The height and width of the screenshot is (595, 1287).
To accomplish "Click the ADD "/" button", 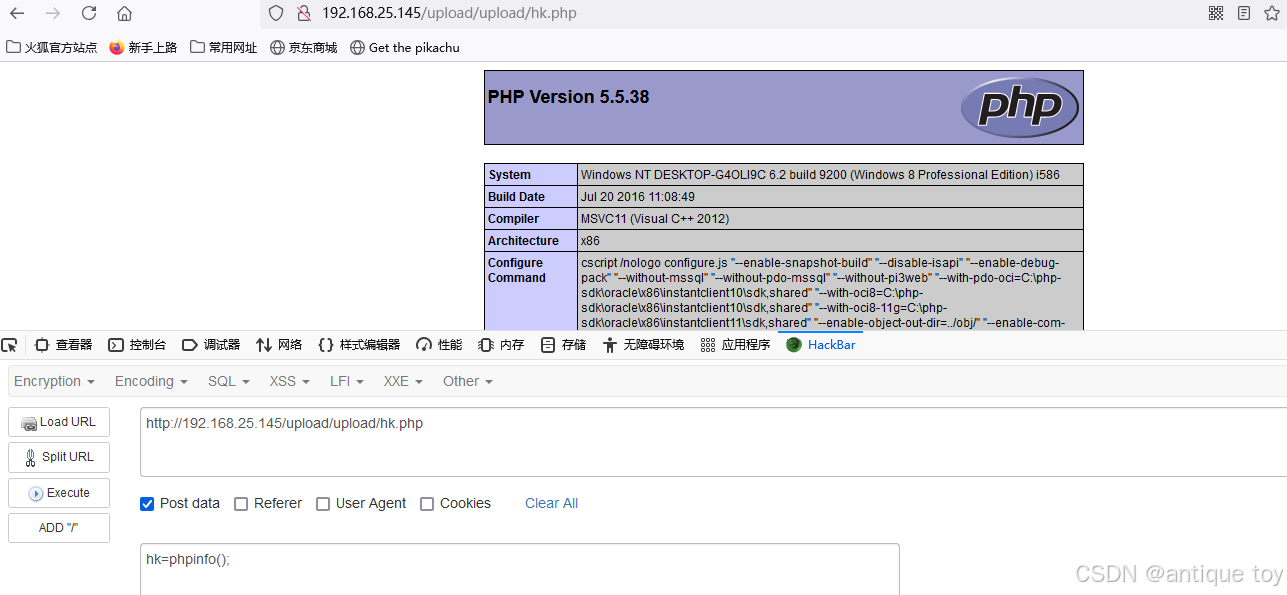I will tap(59, 528).
